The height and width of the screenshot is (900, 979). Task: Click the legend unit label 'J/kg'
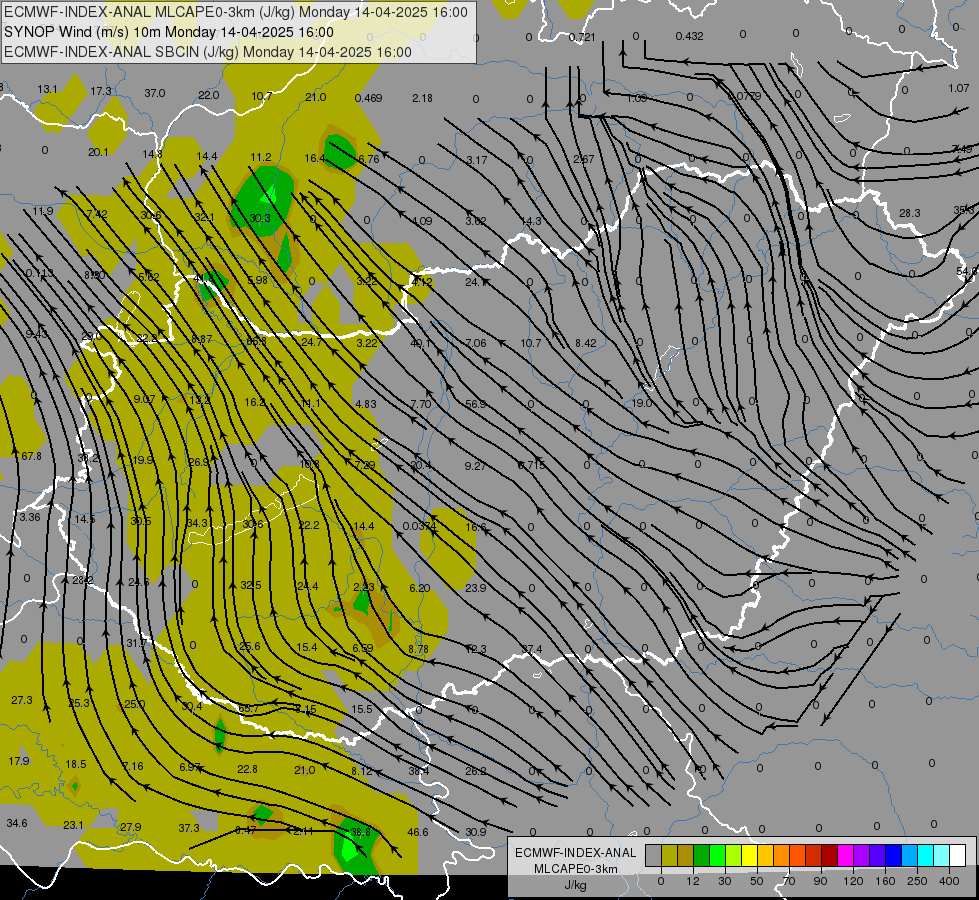pos(576,885)
